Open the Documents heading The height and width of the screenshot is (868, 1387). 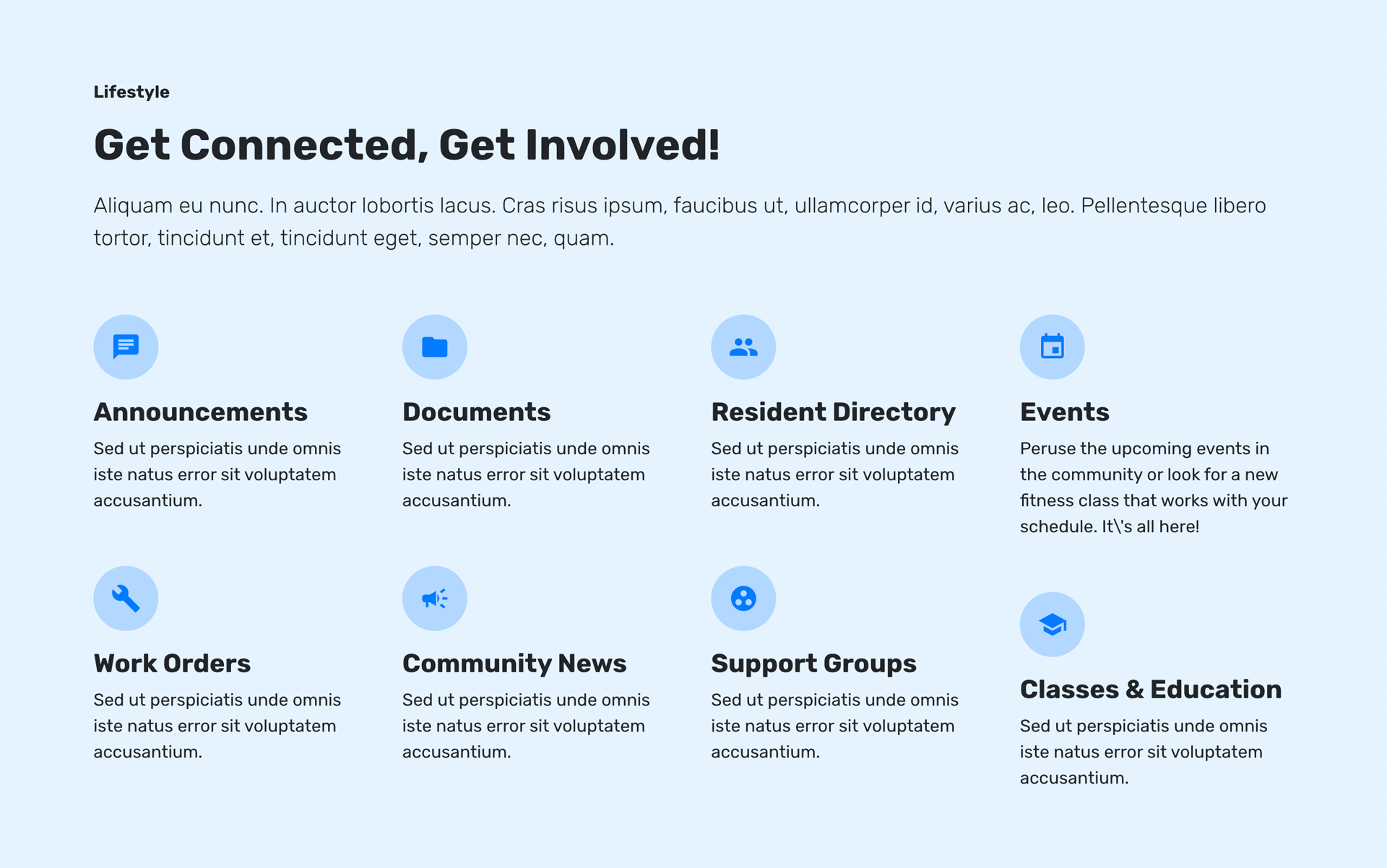click(476, 412)
